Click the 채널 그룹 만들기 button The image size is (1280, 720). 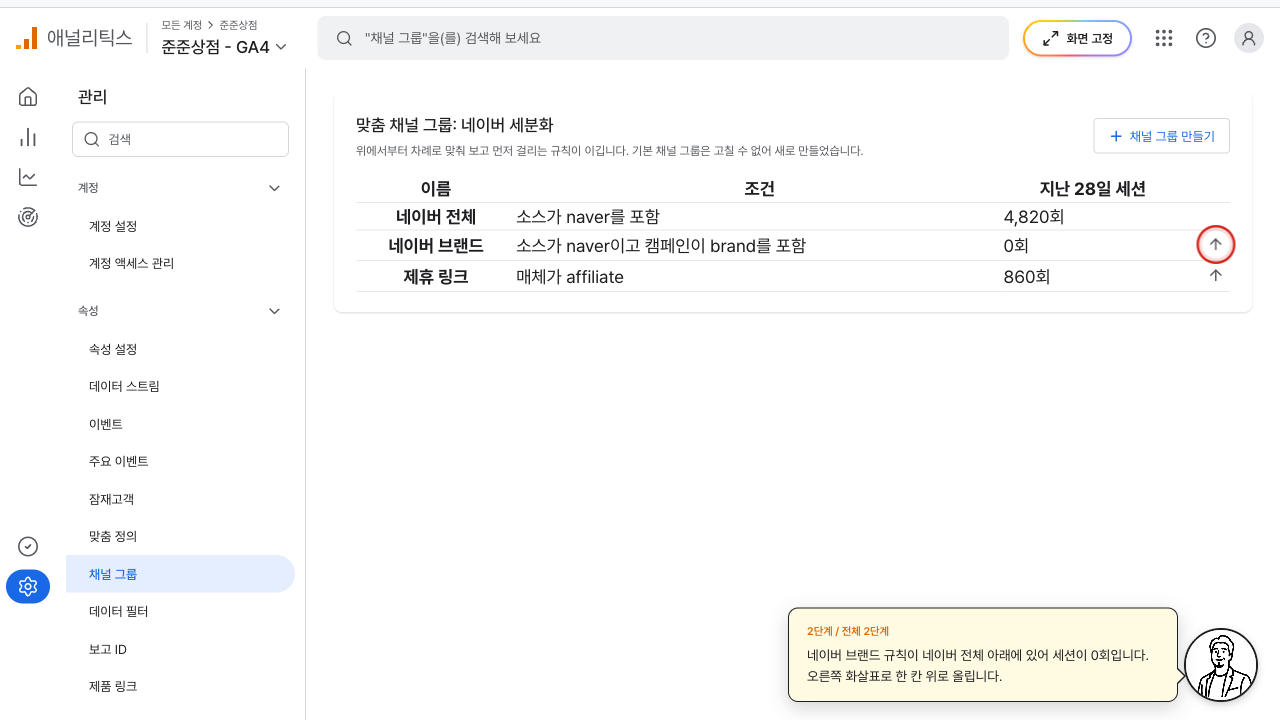click(1161, 136)
